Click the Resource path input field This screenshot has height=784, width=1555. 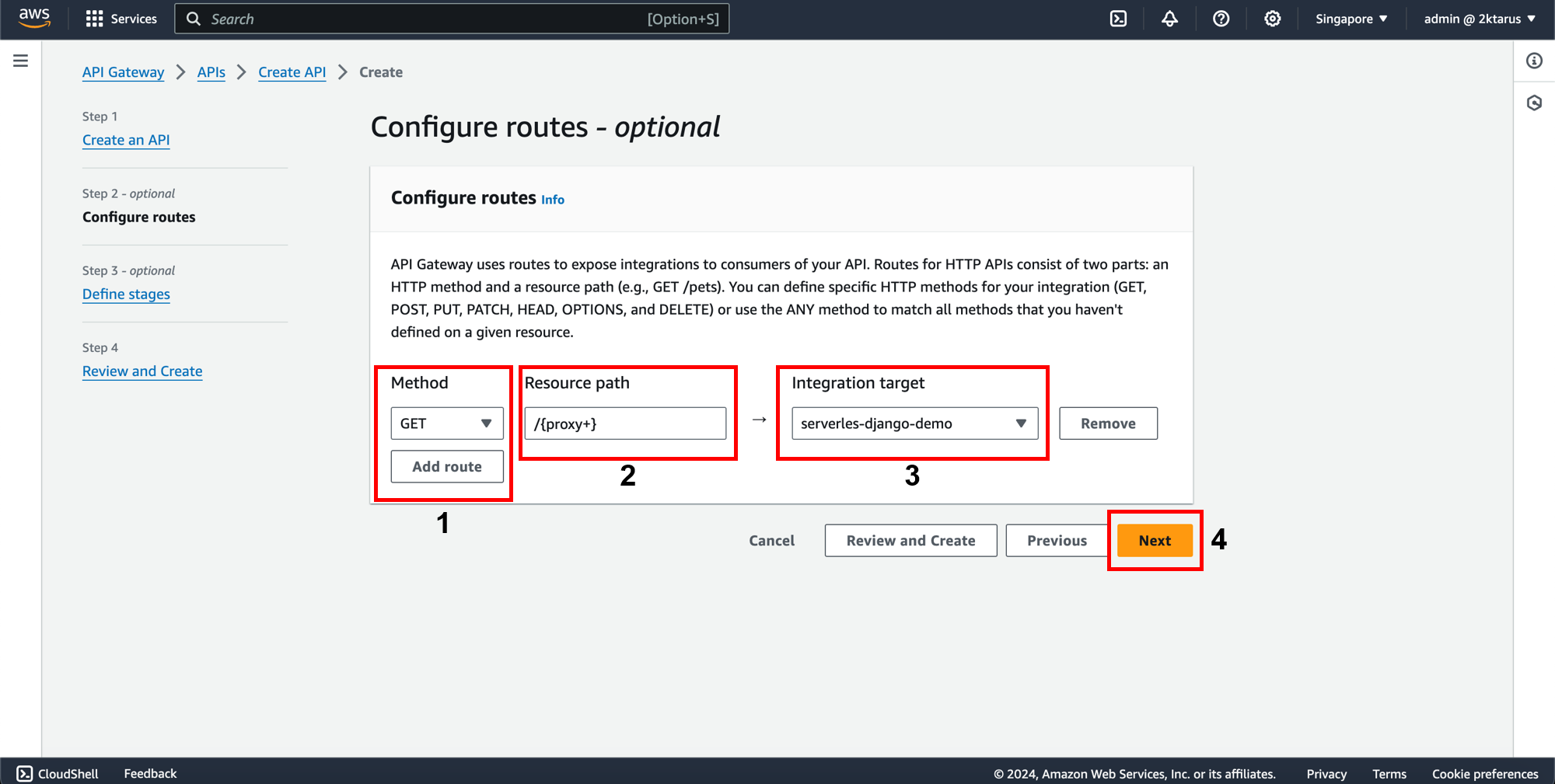(x=625, y=423)
